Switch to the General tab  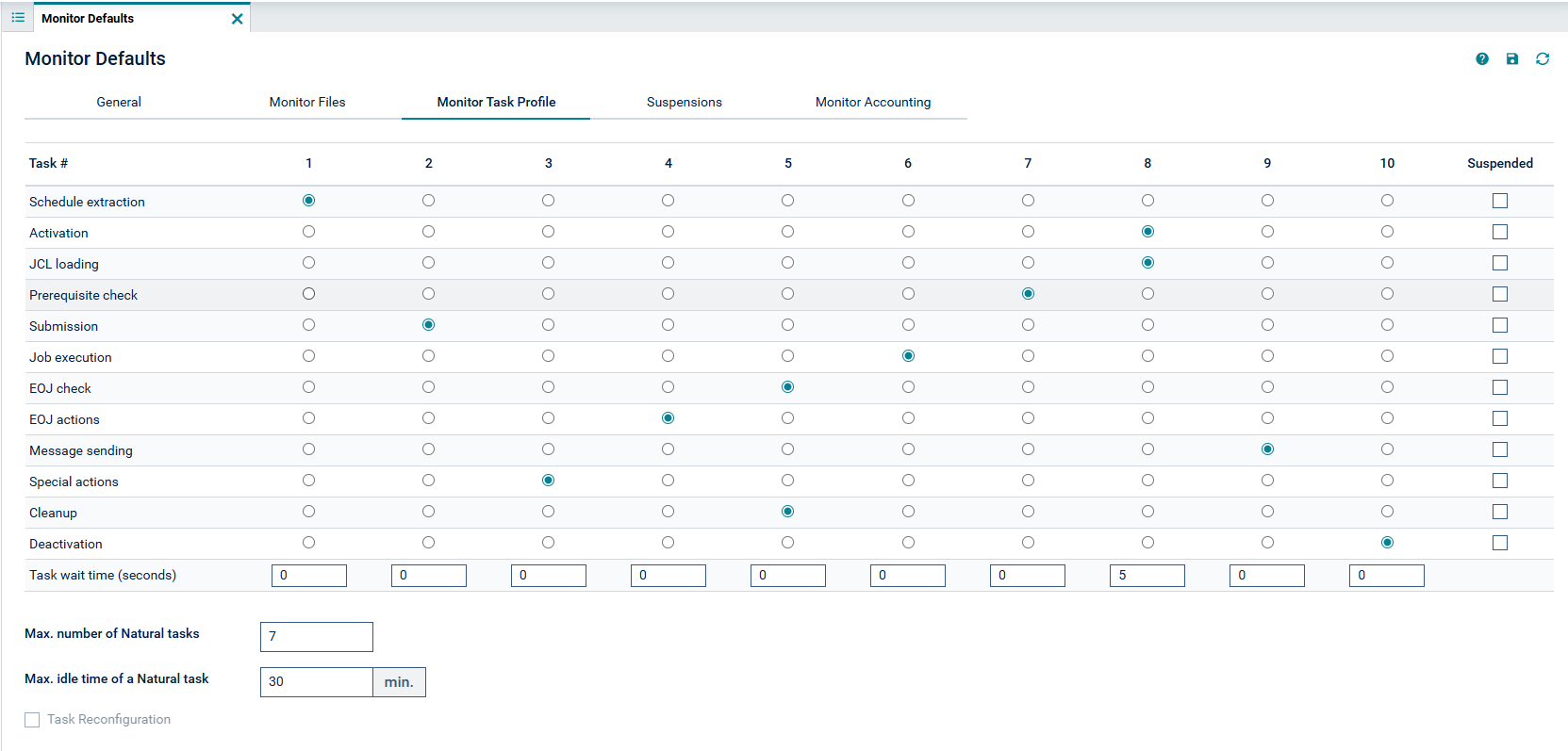coord(119,102)
